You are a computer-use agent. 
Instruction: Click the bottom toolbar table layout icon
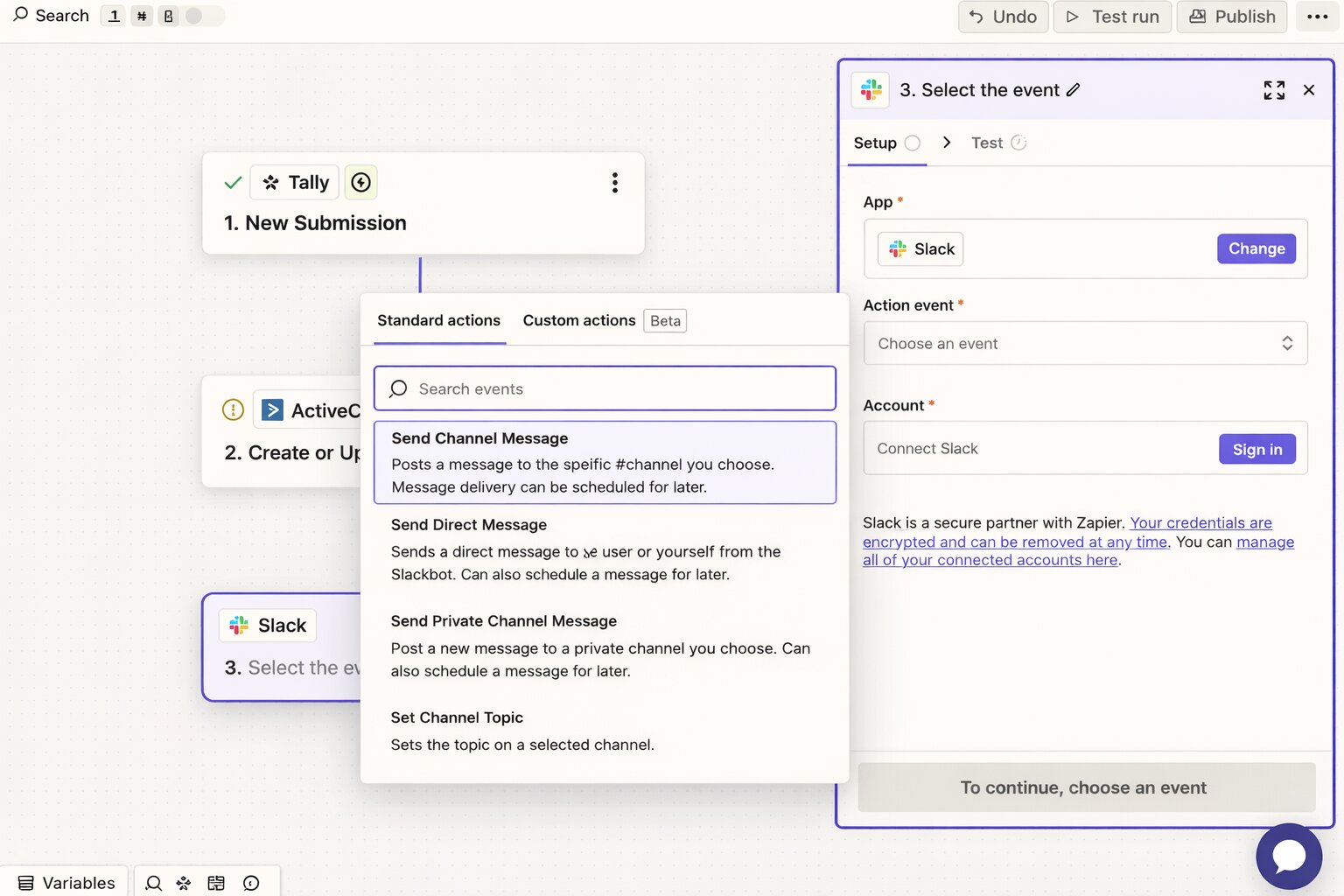216,883
